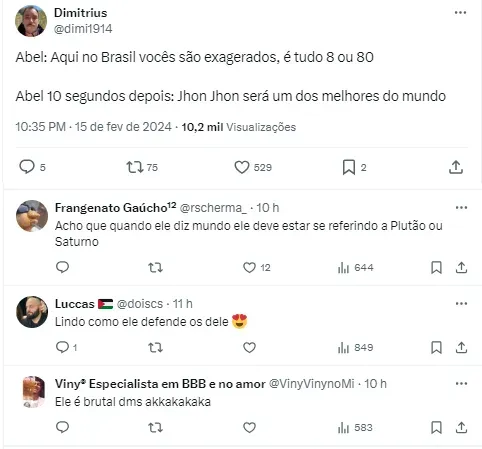Like Frangenato Gaúcho's reply with 12 likes
482x449 pixels.
(x=249, y=267)
